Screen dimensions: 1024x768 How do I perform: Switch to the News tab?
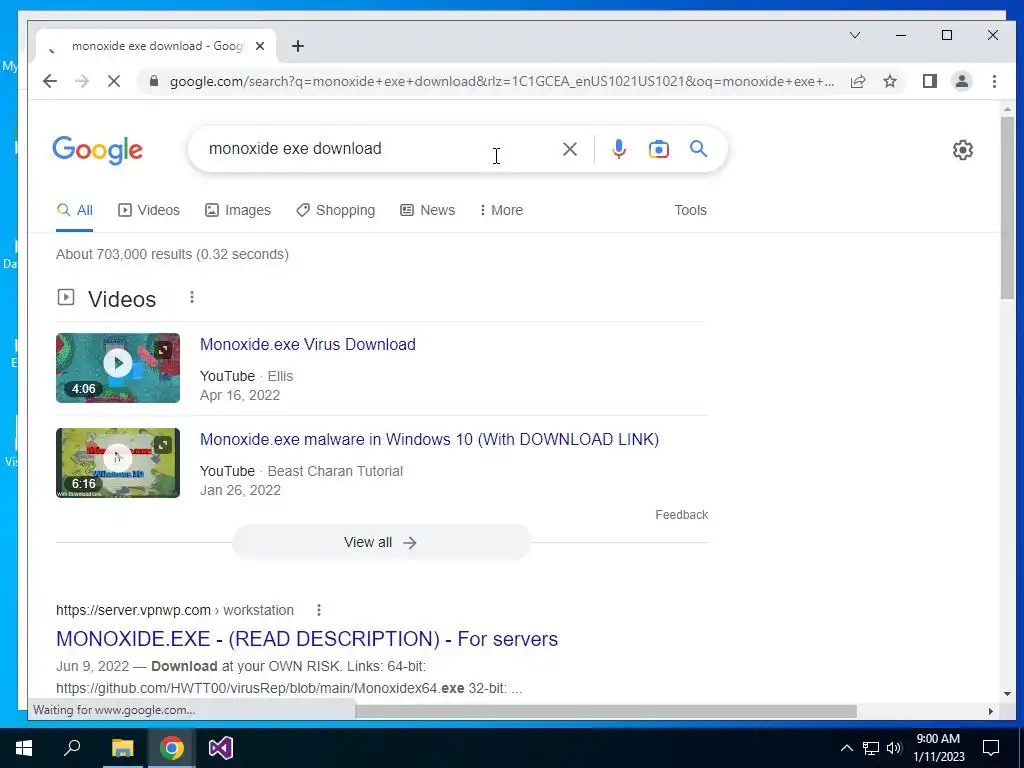coord(428,210)
